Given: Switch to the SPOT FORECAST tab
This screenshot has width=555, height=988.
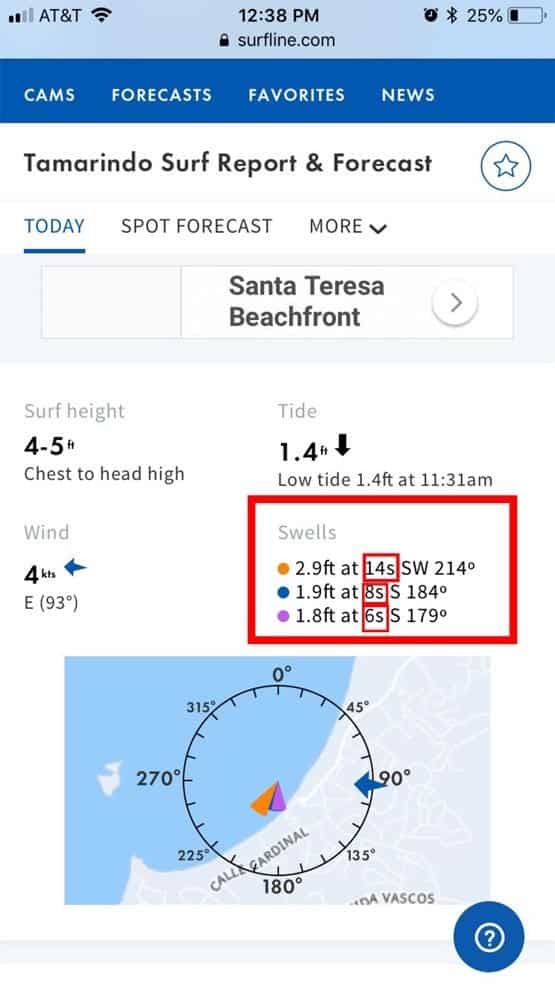Looking at the screenshot, I should click(x=197, y=226).
